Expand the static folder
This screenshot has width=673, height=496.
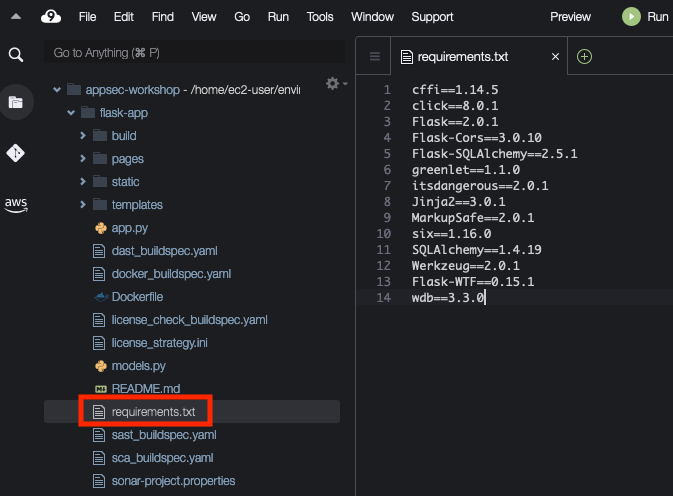[82, 181]
